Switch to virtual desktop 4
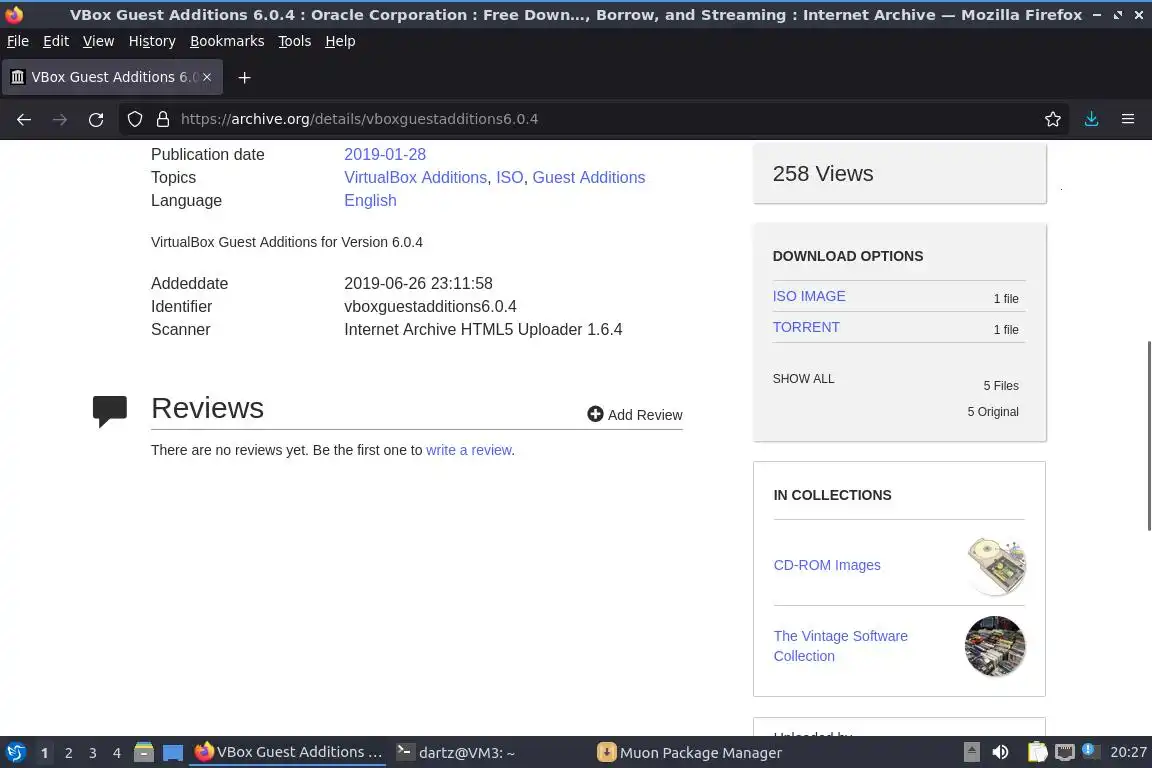The width and height of the screenshot is (1152, 768). tap(117, 753)
